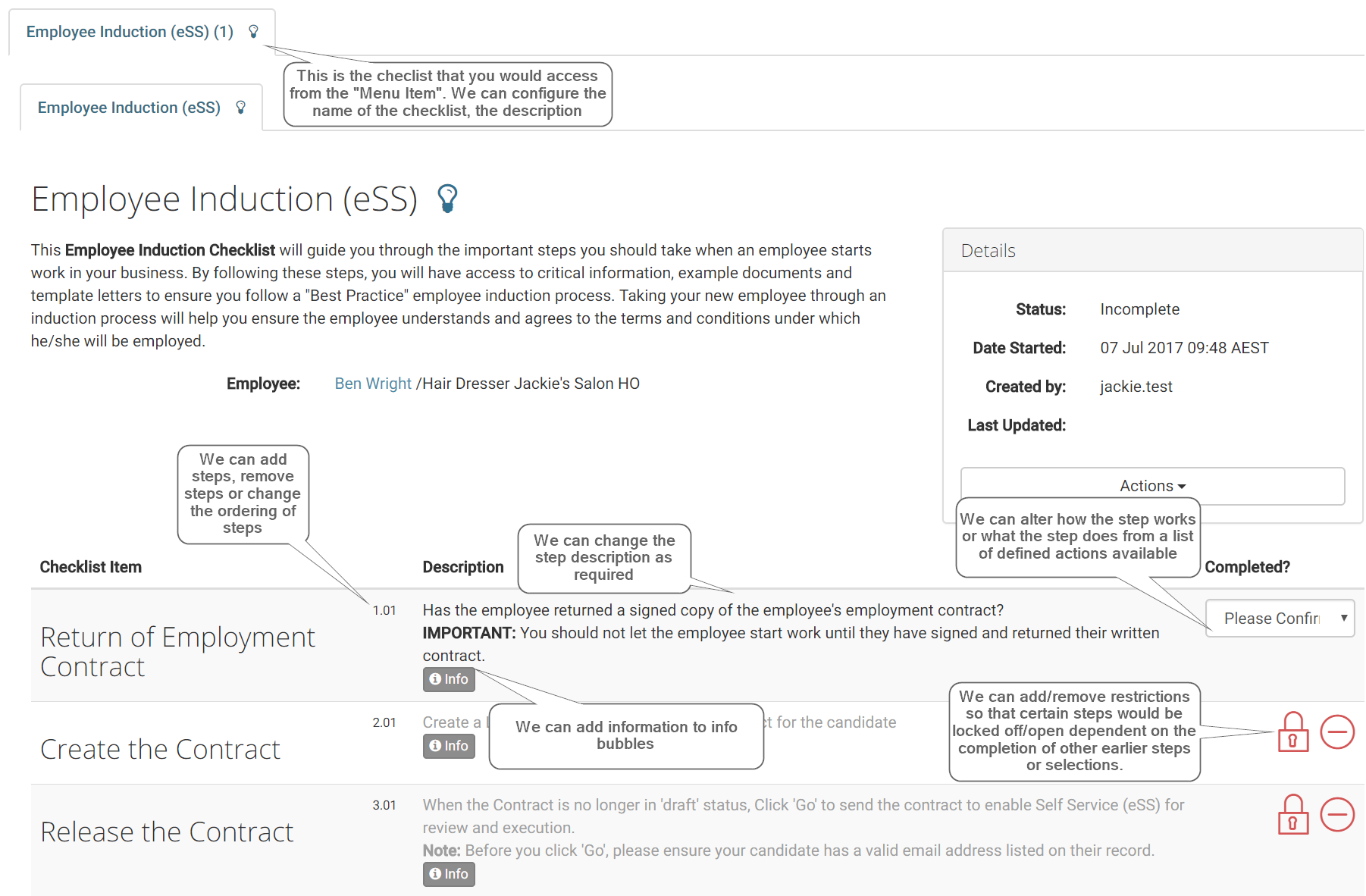The height and width of the screenshot is (896, 1366).
Task: Click the Completed? column header
Action: coord(1247,567)
